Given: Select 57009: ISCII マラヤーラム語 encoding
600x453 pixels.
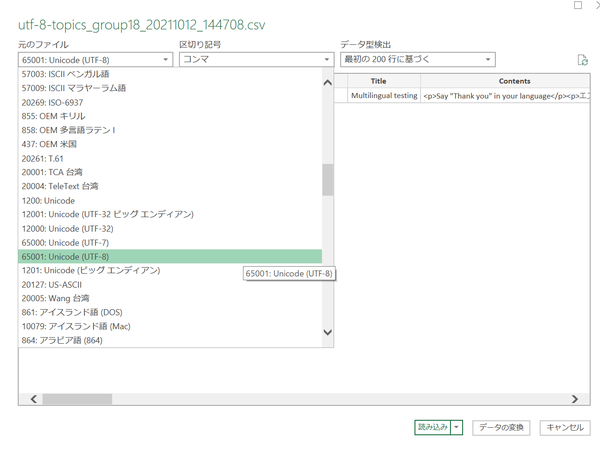Looking at the screenshot, I should point(170,88).
